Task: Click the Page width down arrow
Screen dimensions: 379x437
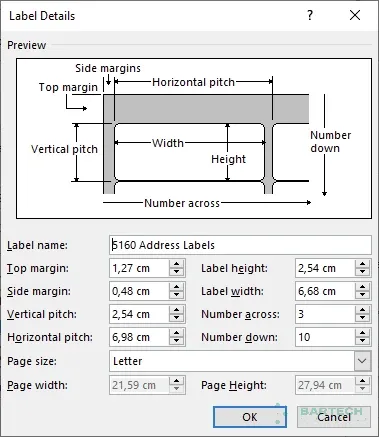Action: coord(176,389)
